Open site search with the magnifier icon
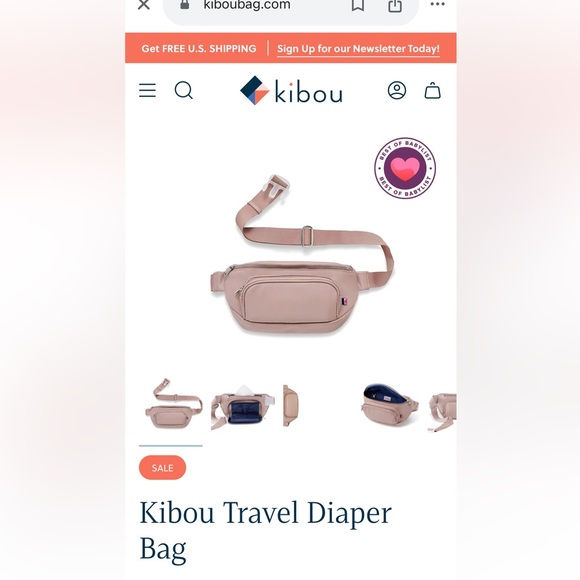580x580 pixels. coord(184,90)
